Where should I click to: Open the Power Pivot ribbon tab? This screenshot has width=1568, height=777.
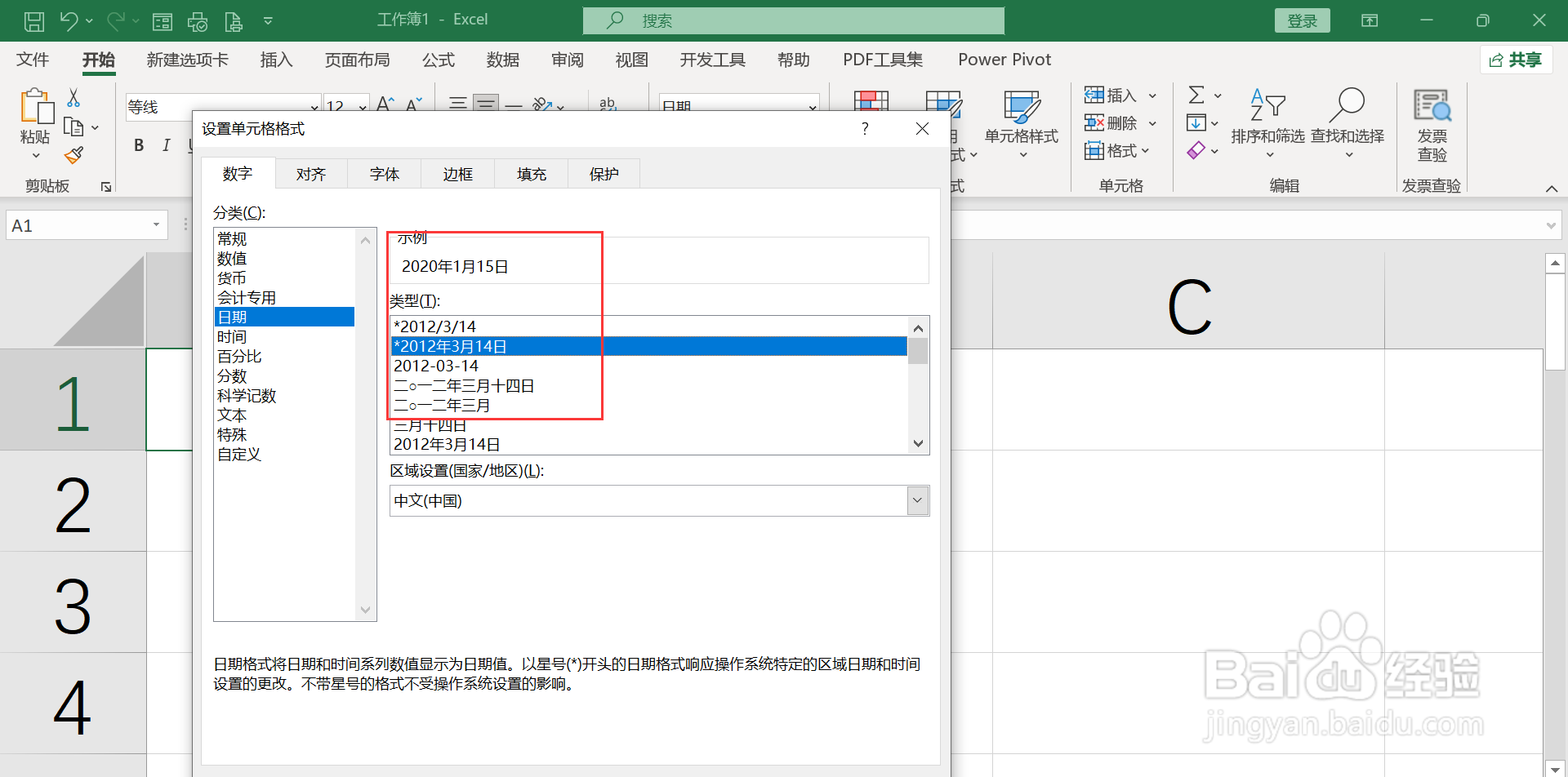tap(1004, 60)
